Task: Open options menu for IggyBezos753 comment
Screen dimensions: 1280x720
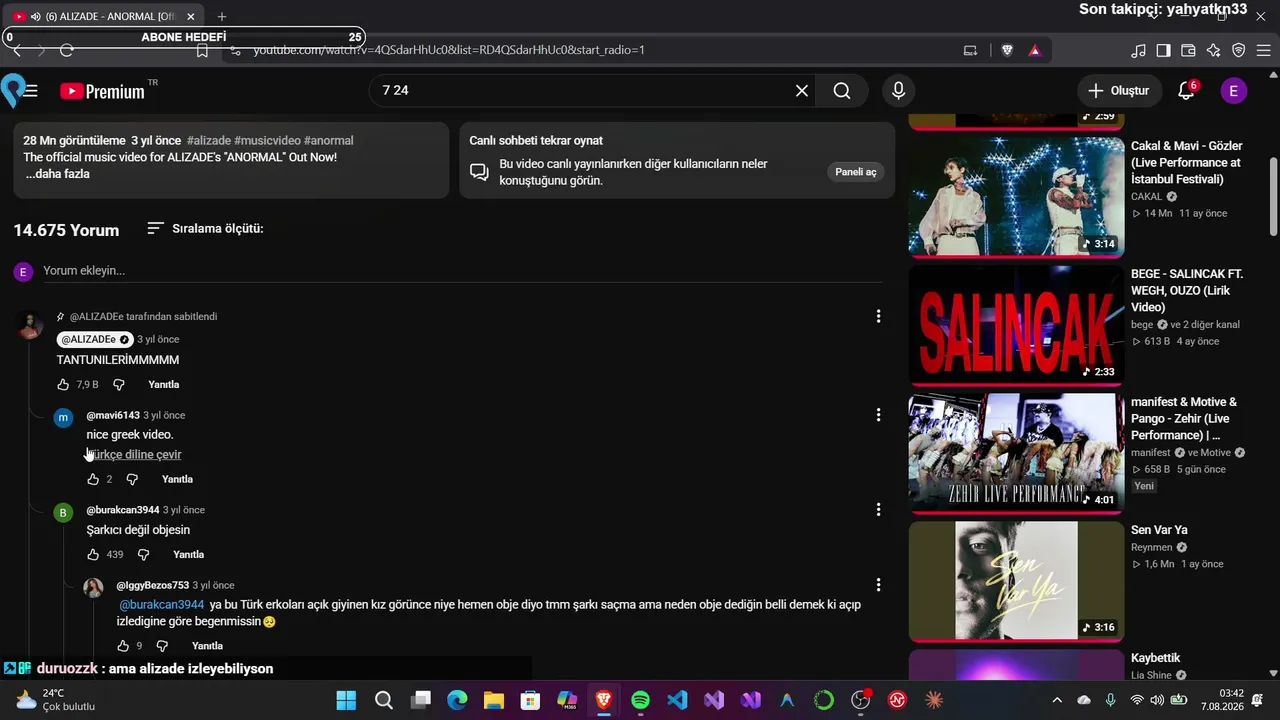Action: click(x=878, y=585)
